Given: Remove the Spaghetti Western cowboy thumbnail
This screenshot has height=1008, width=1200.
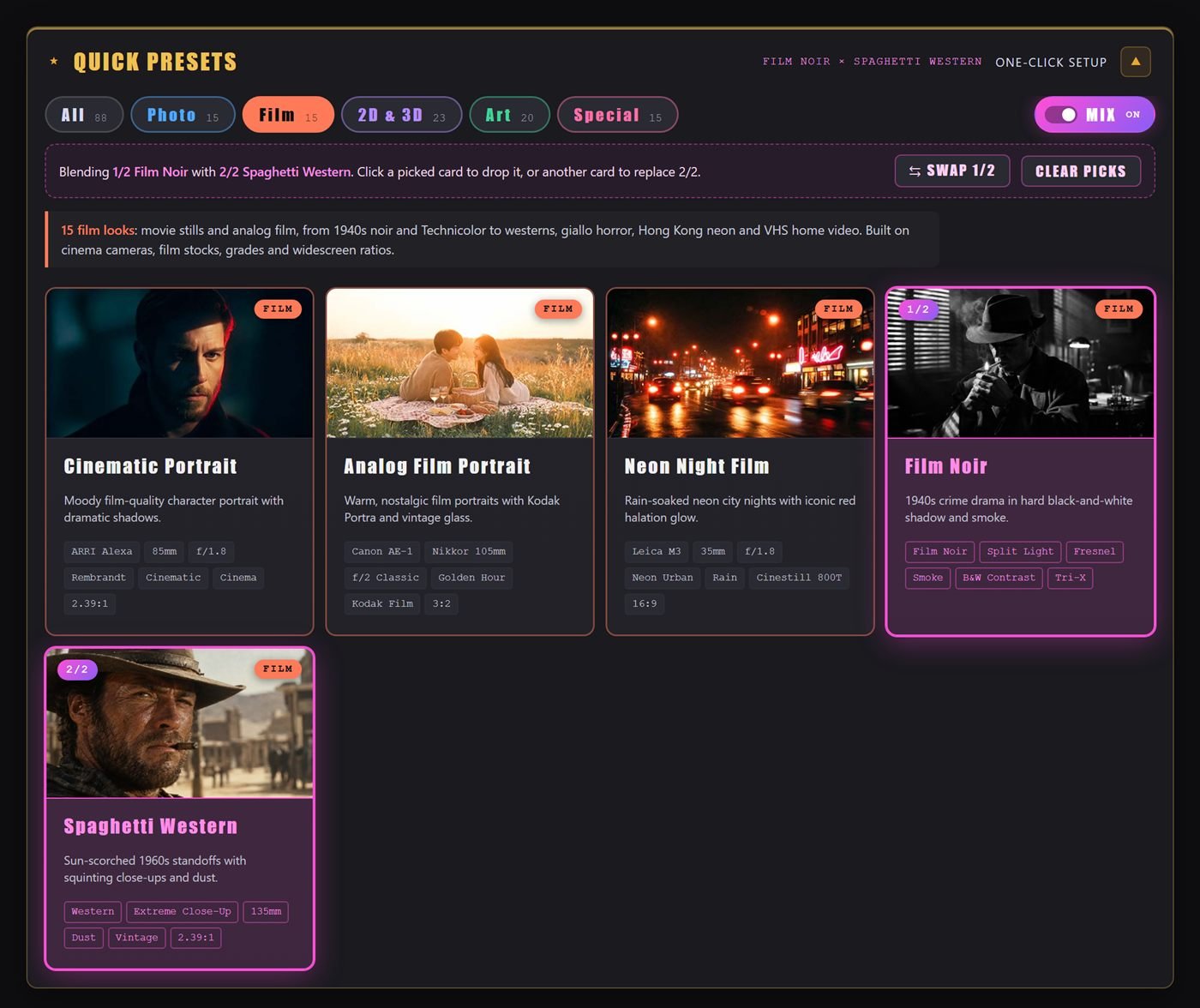Looking at the screenshot, I should [180, 723].
